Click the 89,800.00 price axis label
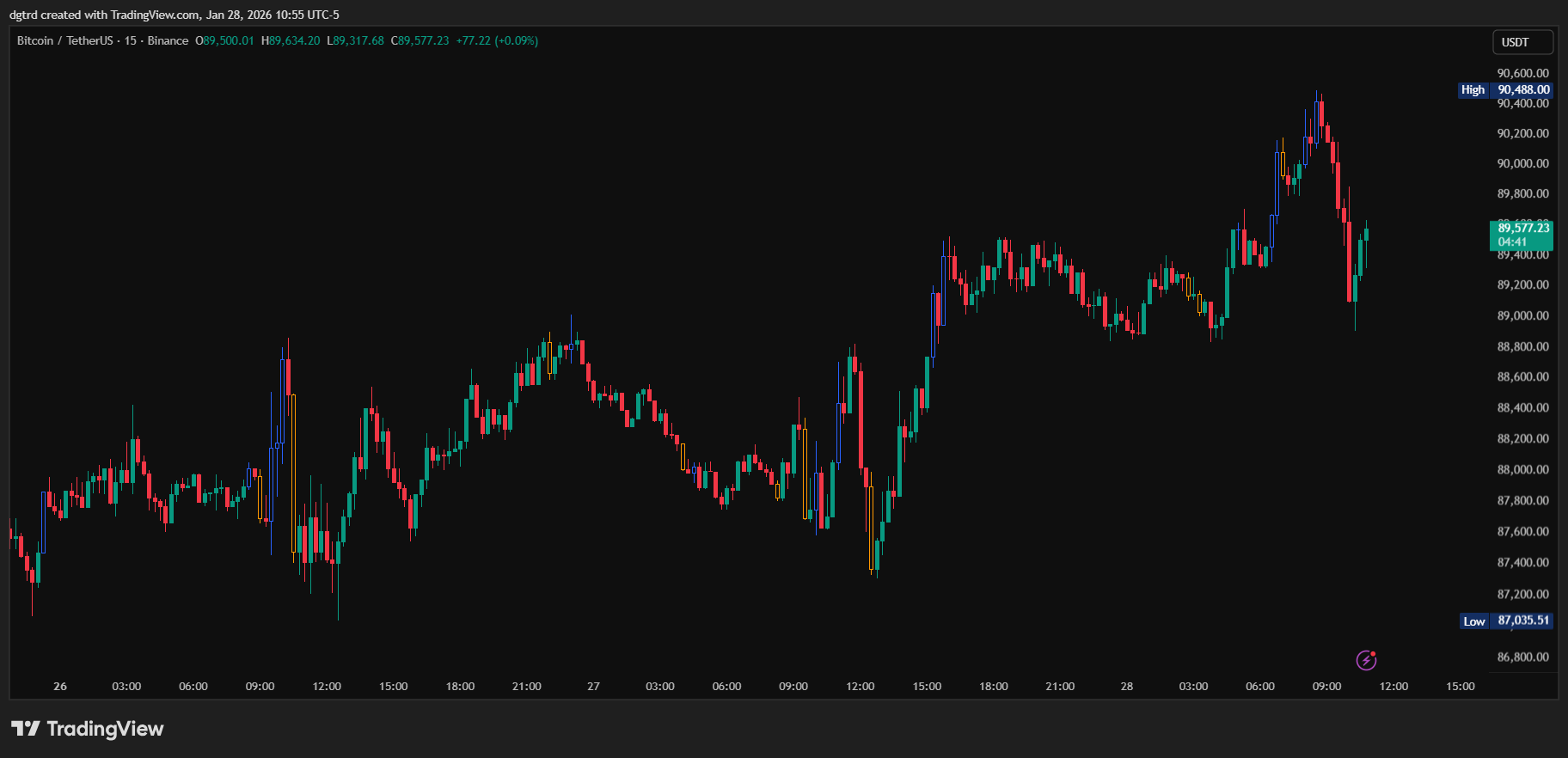 pos(1523,193)
